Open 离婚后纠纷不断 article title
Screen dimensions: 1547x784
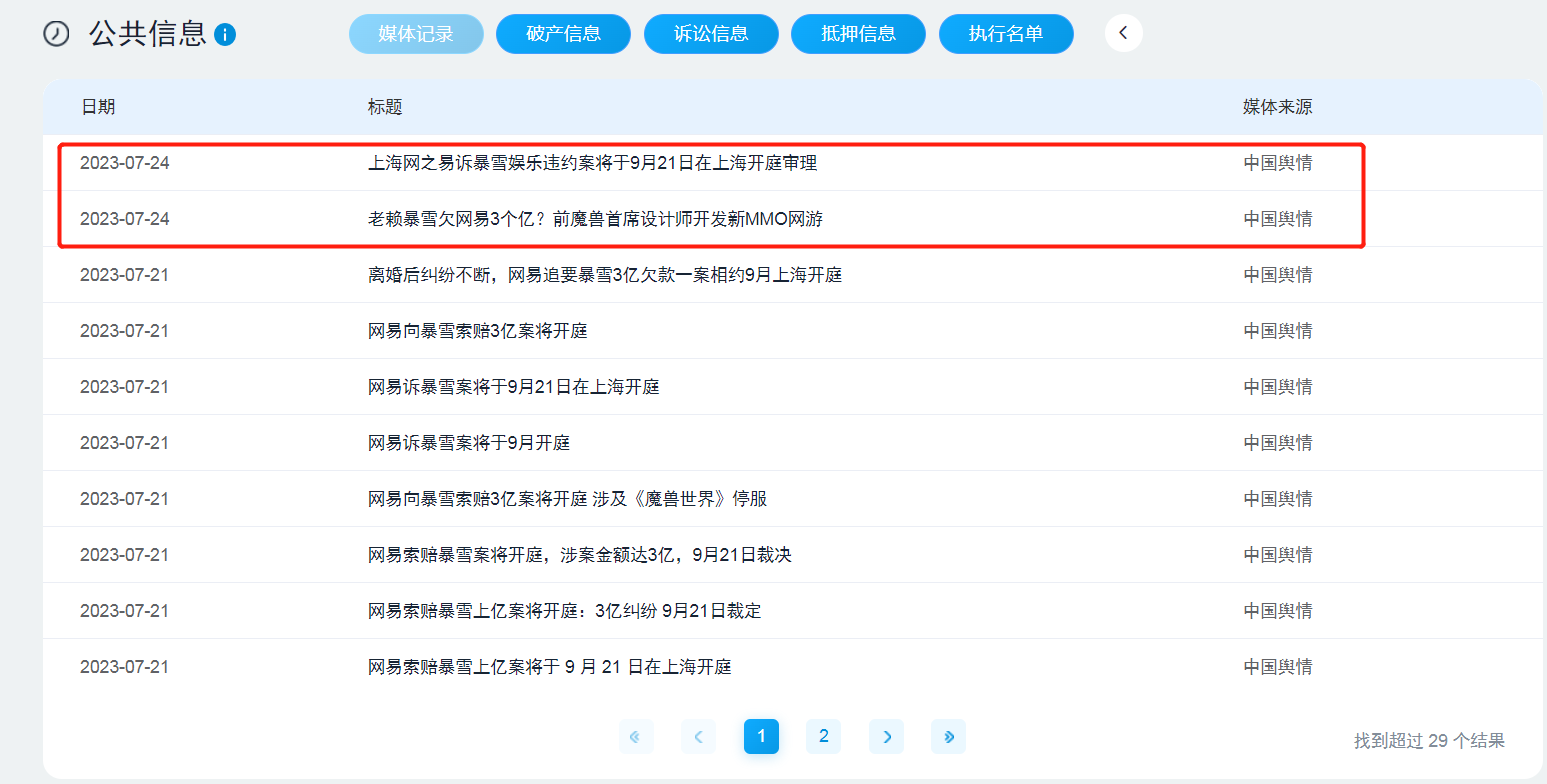605,275
